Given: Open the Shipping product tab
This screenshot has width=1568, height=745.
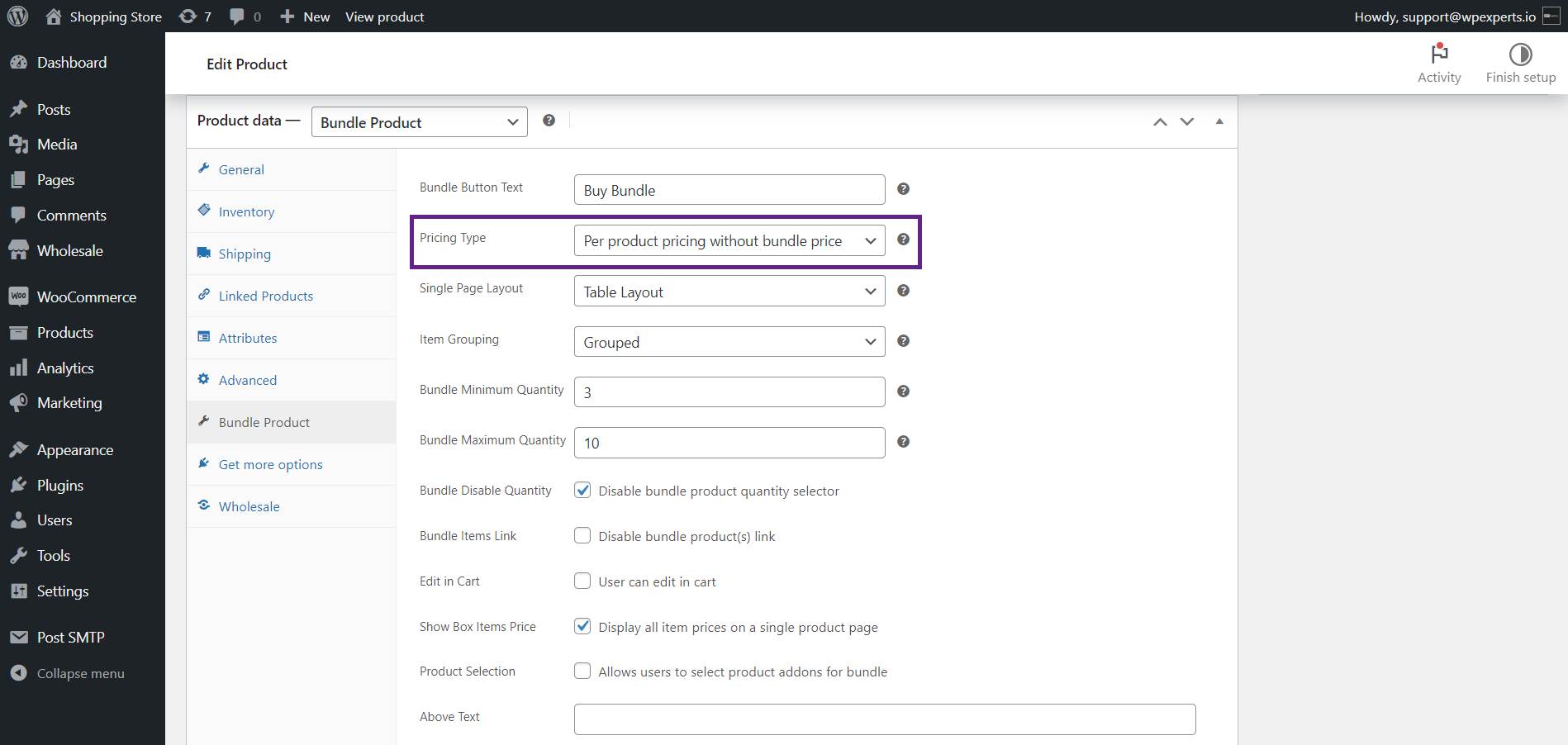Looking at the screenshot, I should [x=292, y=254].
